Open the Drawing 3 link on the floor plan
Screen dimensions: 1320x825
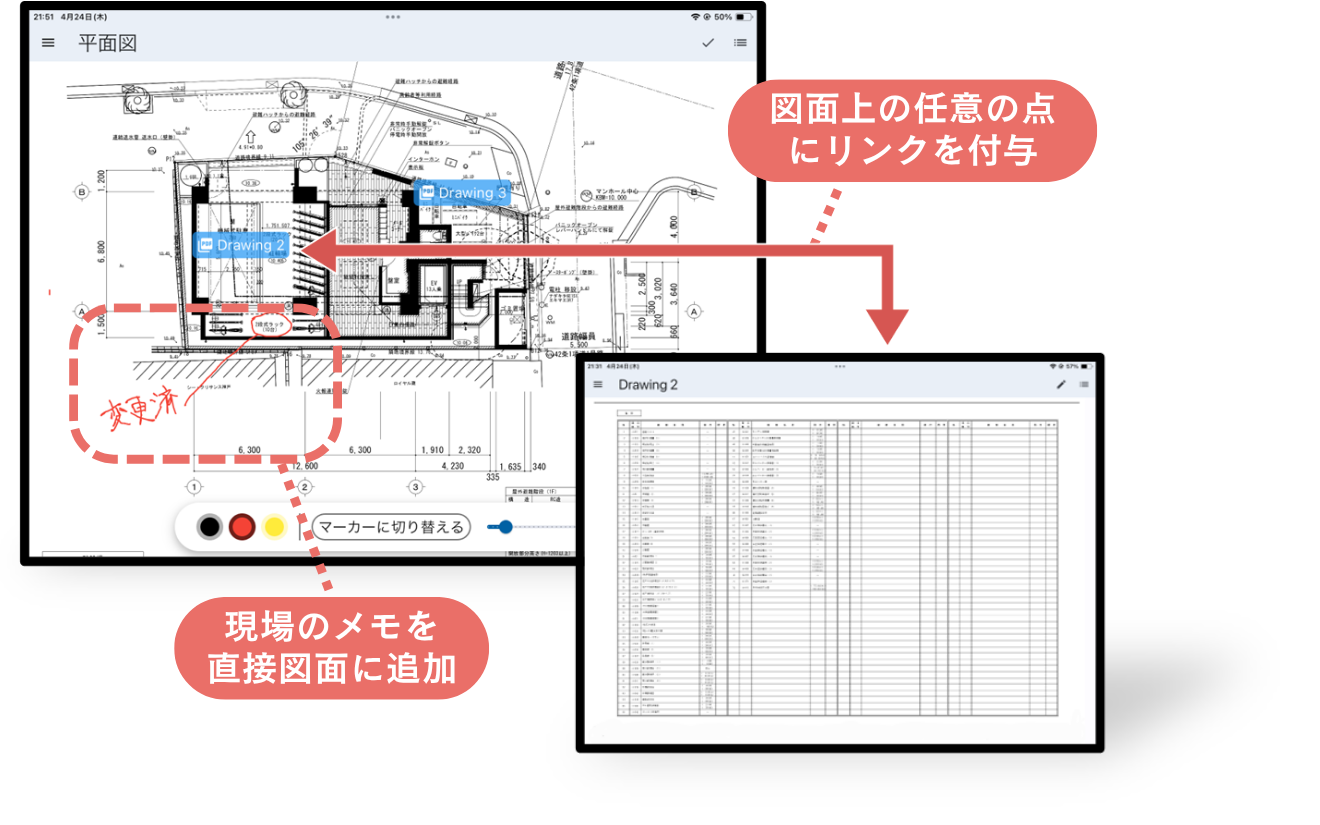pos(466,192)
